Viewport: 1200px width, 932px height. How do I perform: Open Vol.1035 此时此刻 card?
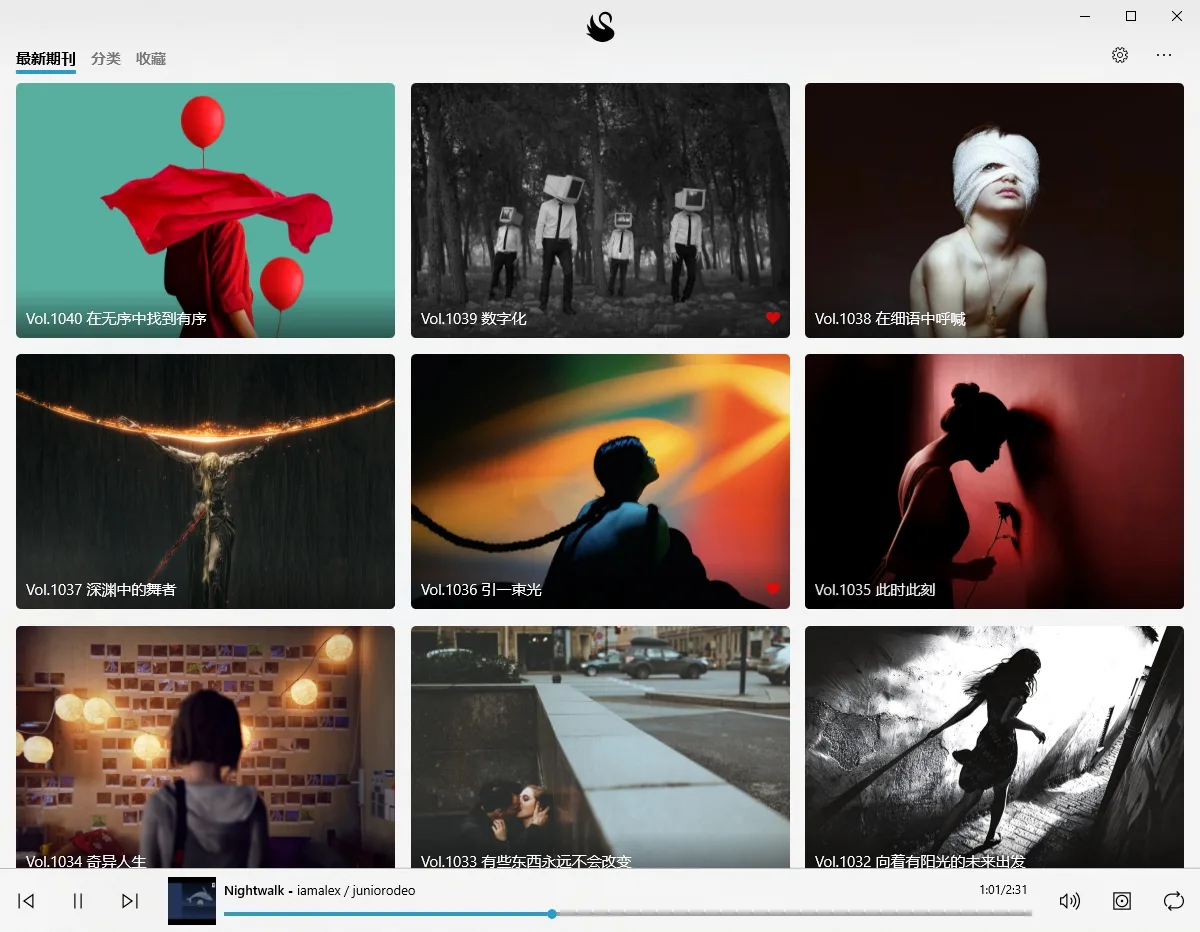(994, 481)
